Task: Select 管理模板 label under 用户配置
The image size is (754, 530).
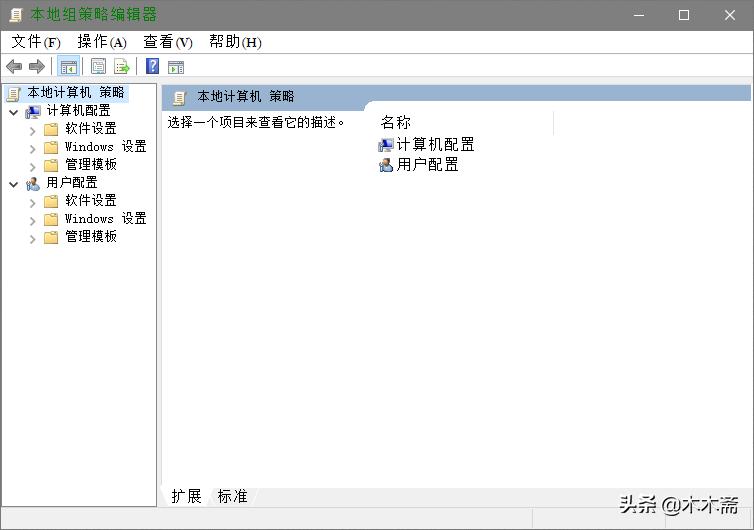Action: click(x=91, y=236)
